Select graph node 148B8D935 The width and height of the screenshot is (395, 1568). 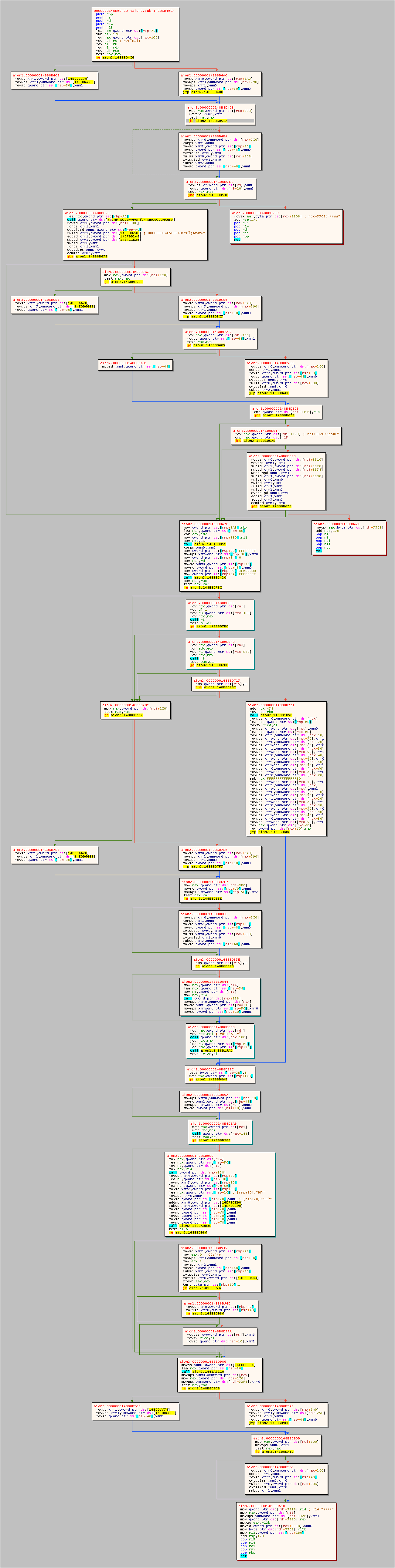[x=220, y=1268]
